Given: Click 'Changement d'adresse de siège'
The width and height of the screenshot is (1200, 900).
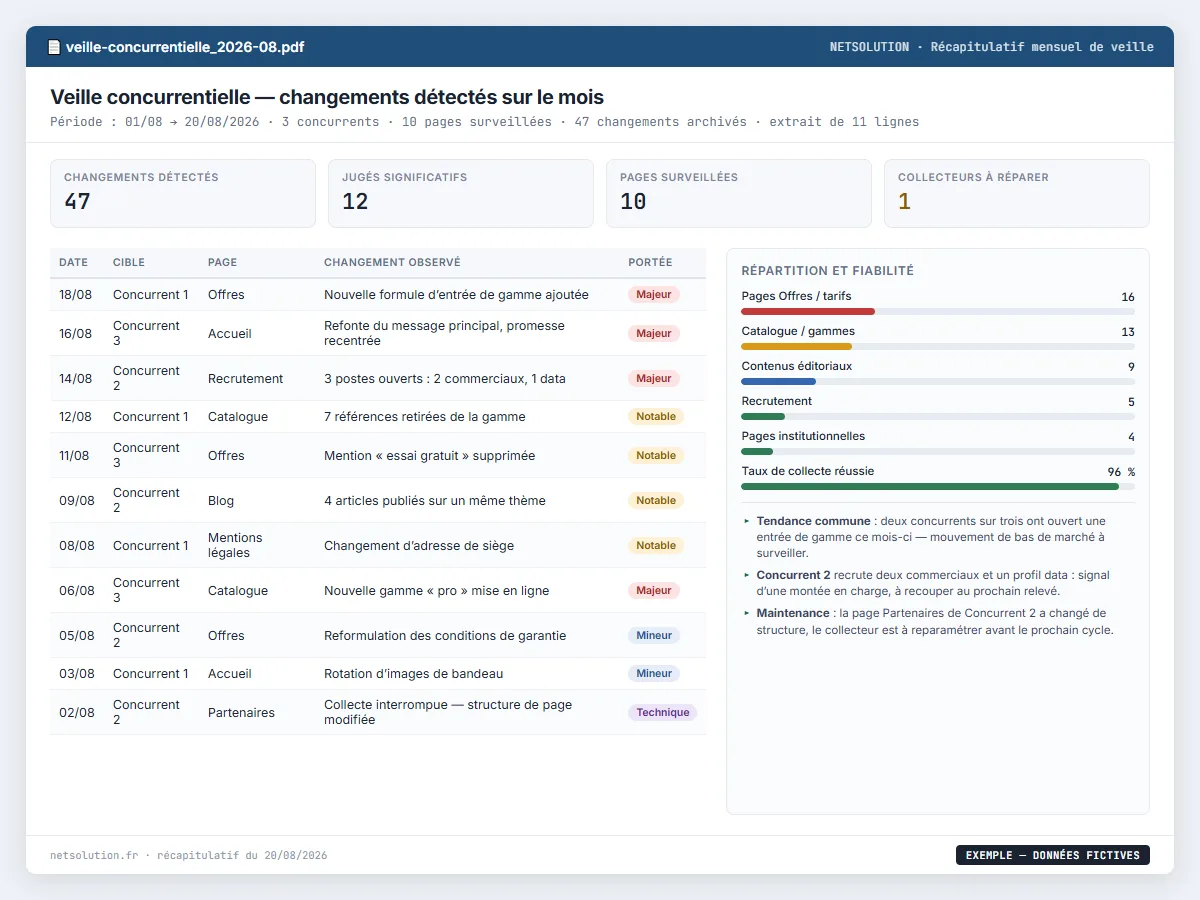Looking at the screenshot, I should tap(419, 546).
